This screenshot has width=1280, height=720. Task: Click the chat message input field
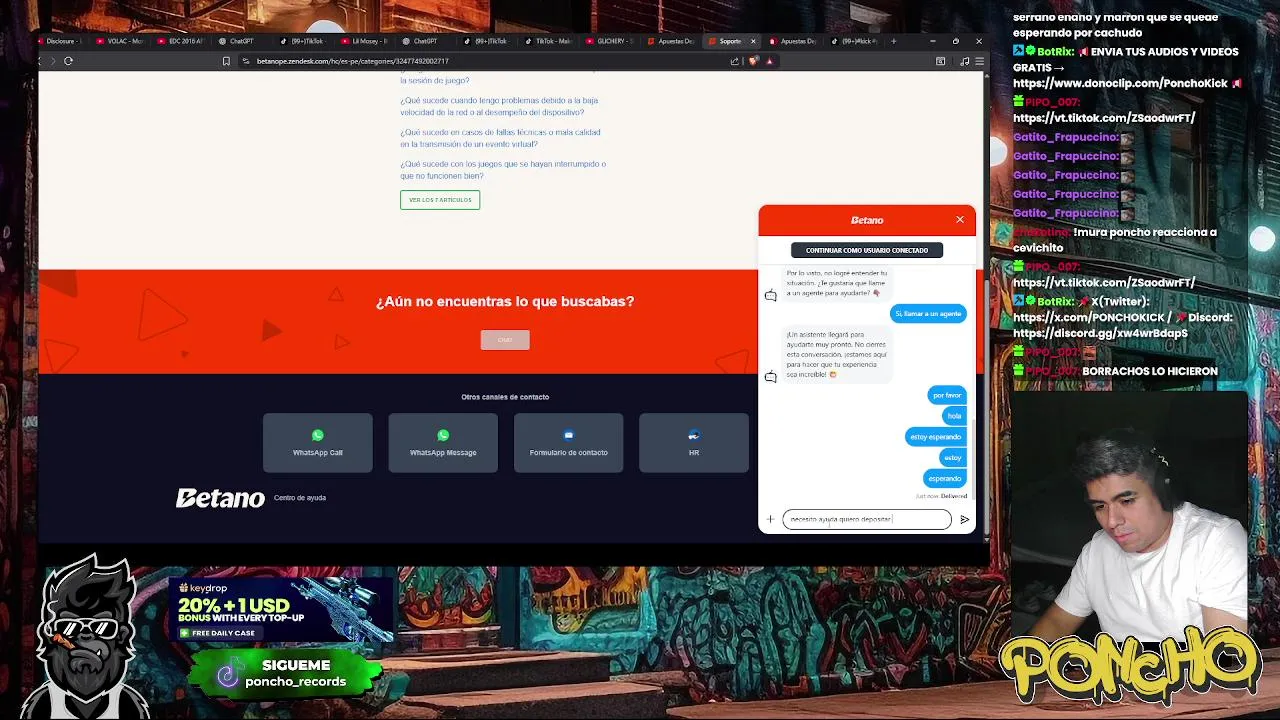(866, 519)
